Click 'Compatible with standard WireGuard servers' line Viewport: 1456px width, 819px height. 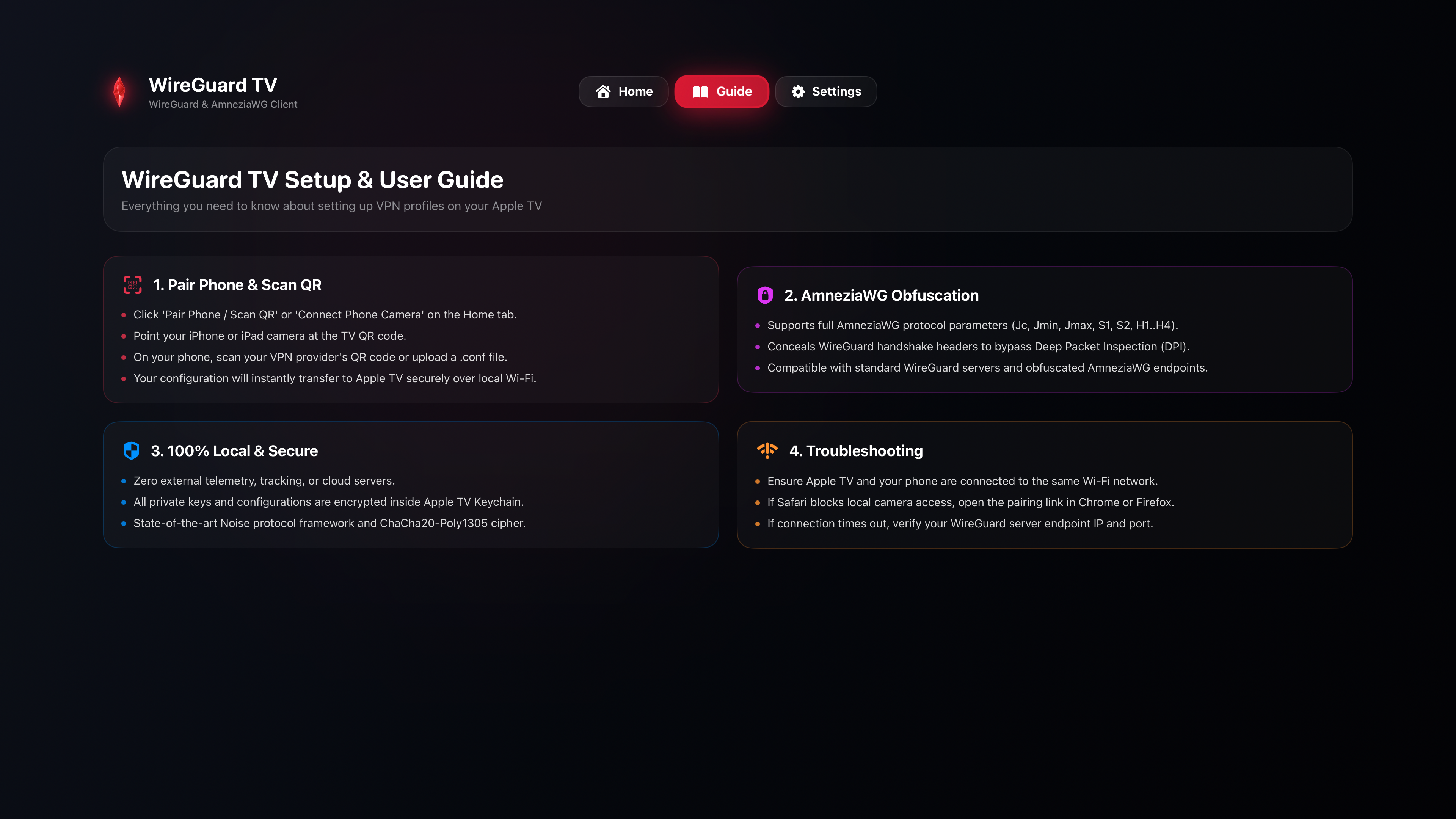(x=987, y=368)
